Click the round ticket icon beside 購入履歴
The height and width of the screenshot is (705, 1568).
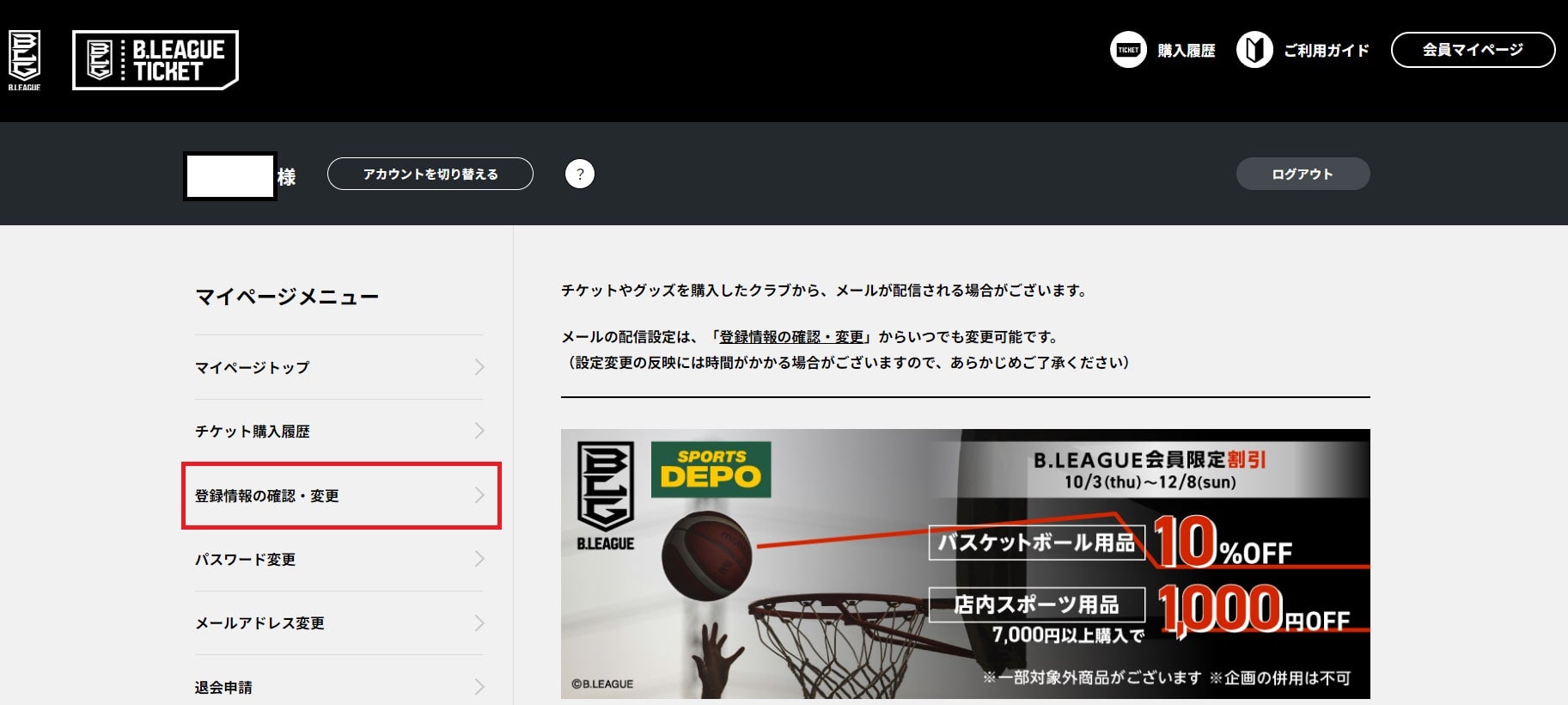(x=1128, y=50)
